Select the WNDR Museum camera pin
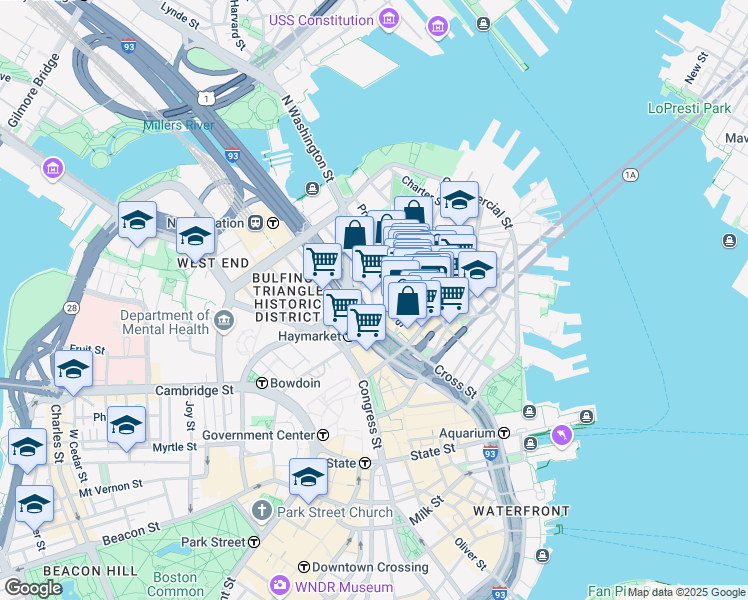Screen dimensions: 748x600 (x=280, y=585)
